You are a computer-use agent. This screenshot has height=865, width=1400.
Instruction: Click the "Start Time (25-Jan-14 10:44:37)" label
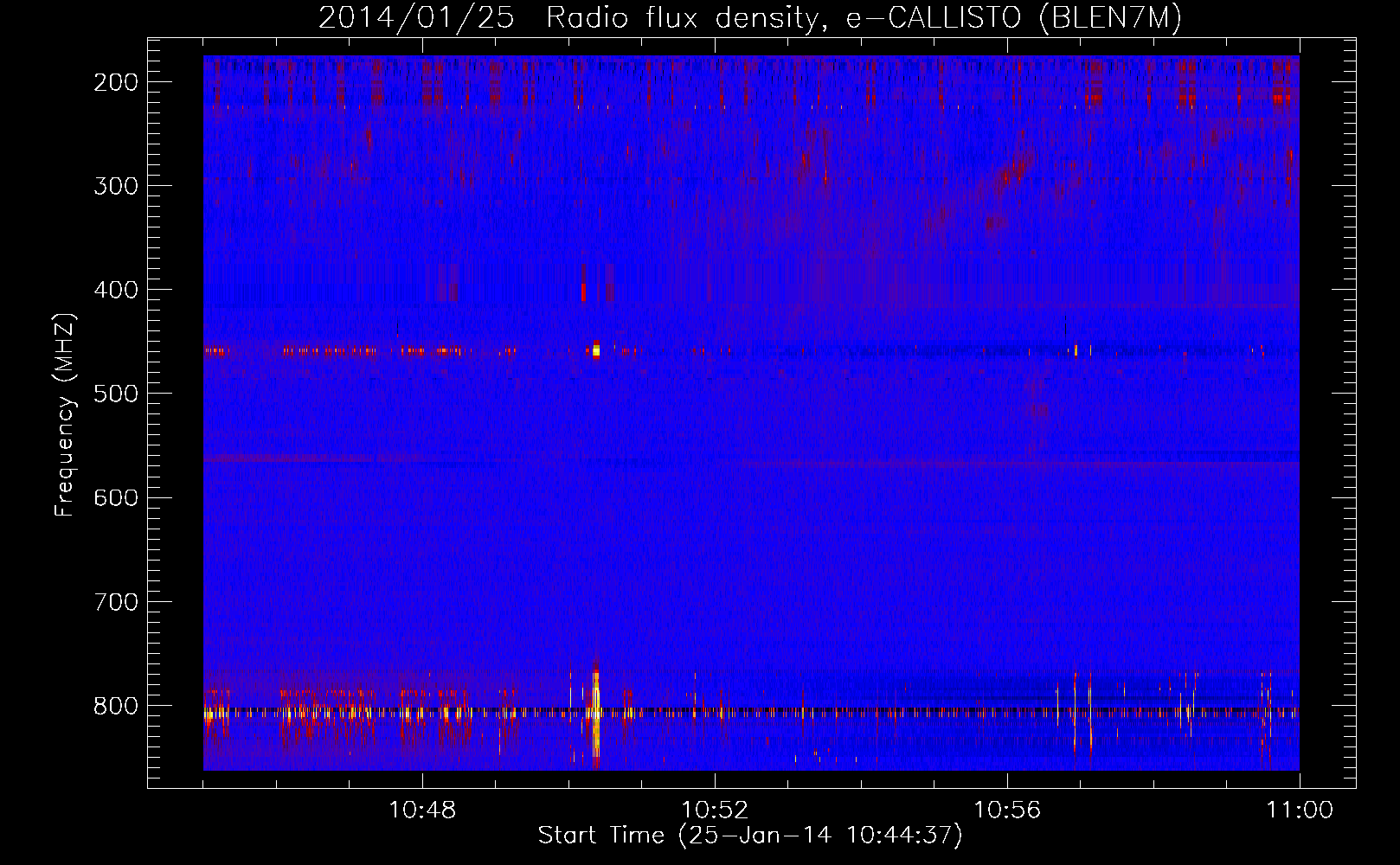pyautogui.click(x=750, y=836)
